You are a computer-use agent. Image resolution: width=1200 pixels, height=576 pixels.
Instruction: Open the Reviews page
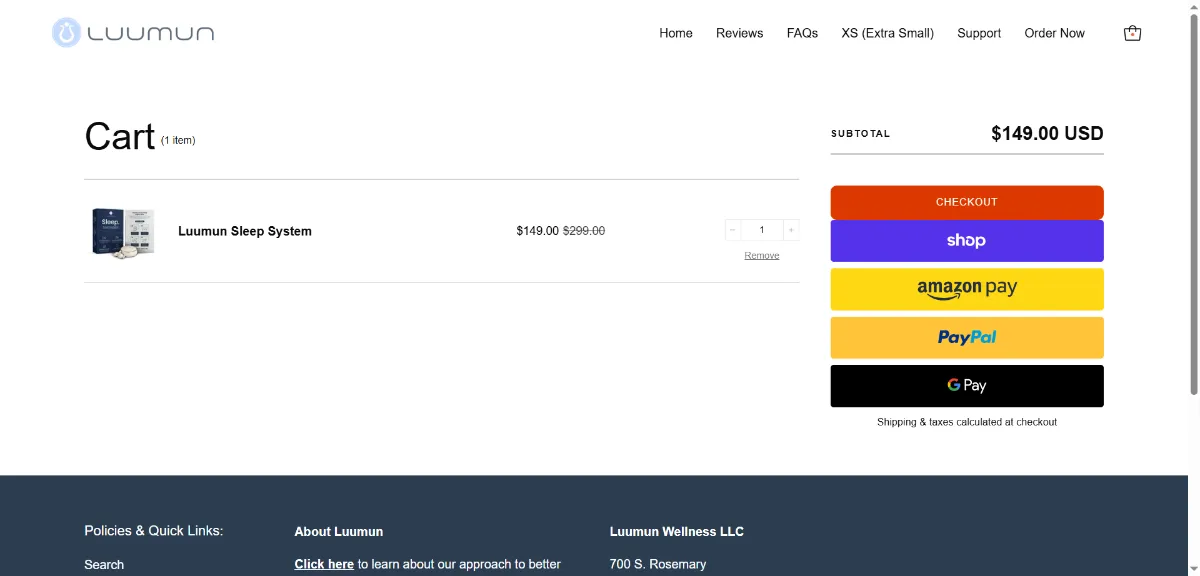[740, 33]
